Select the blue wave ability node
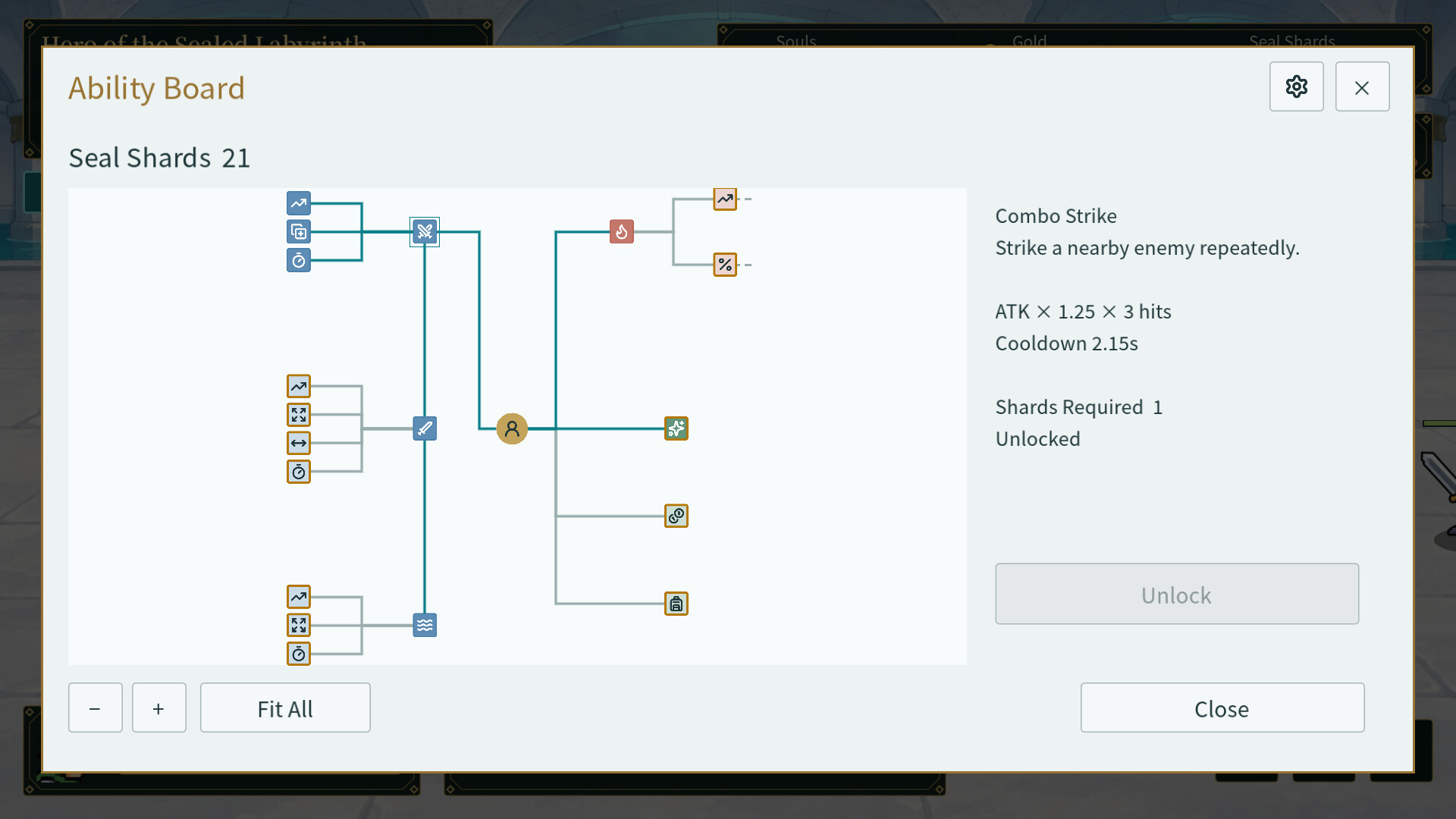 (x=425, y=625)
